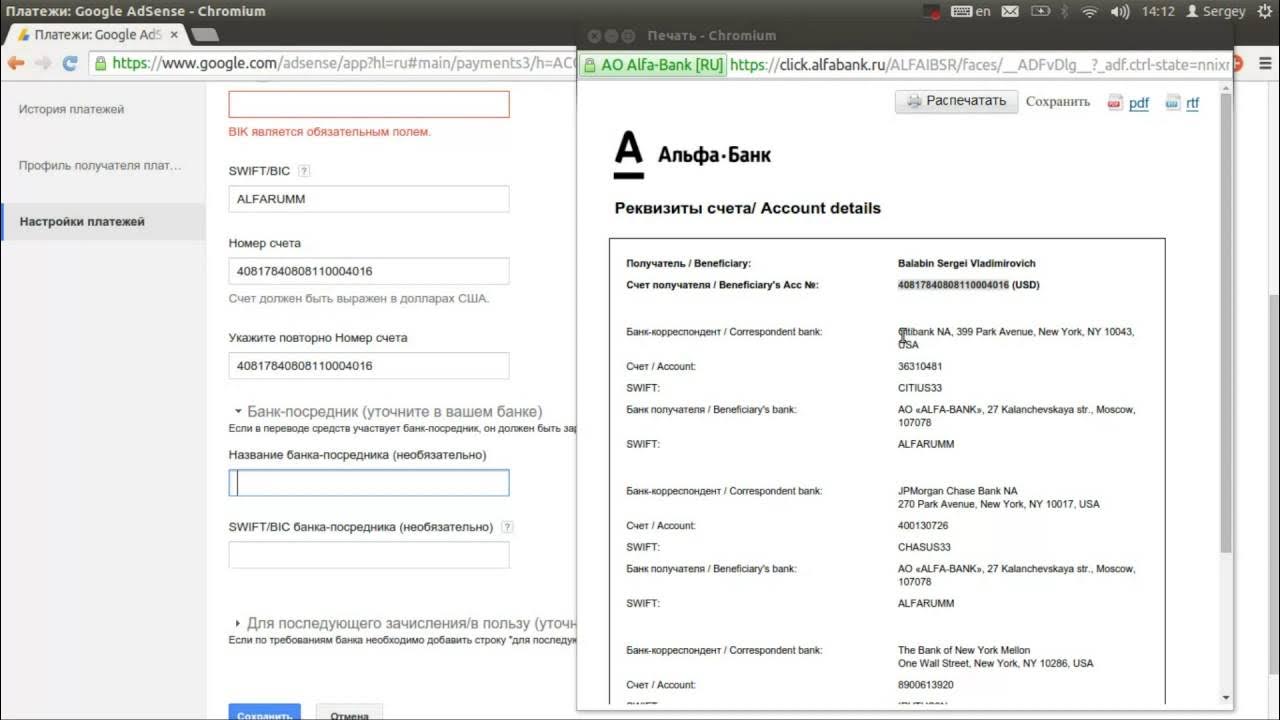Open the rtf link
1280x720 pixels.
click(1192, 103)
